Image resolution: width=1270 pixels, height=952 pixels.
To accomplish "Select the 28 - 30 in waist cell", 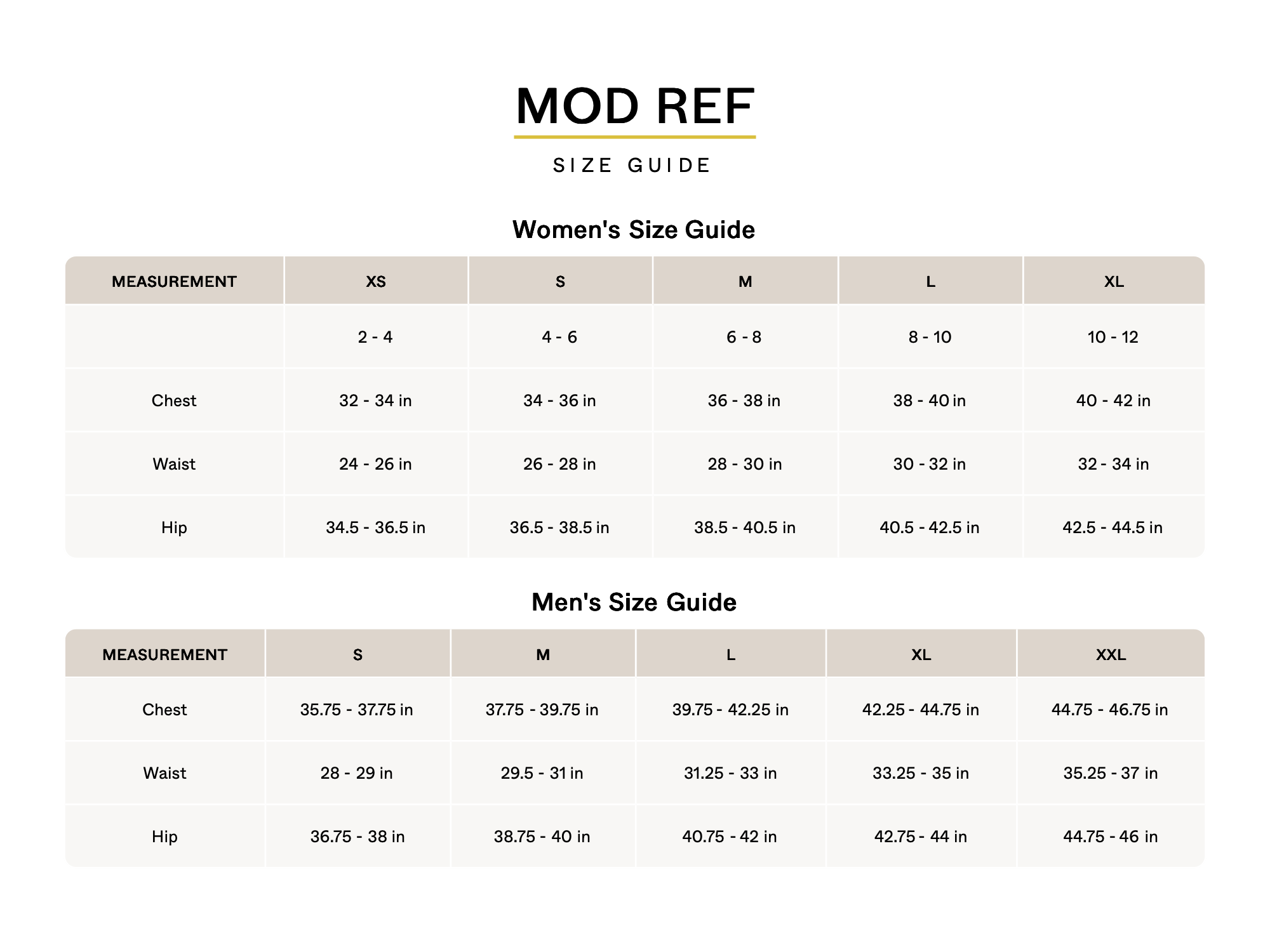I will pyautogui.click(x=744, y=464).
